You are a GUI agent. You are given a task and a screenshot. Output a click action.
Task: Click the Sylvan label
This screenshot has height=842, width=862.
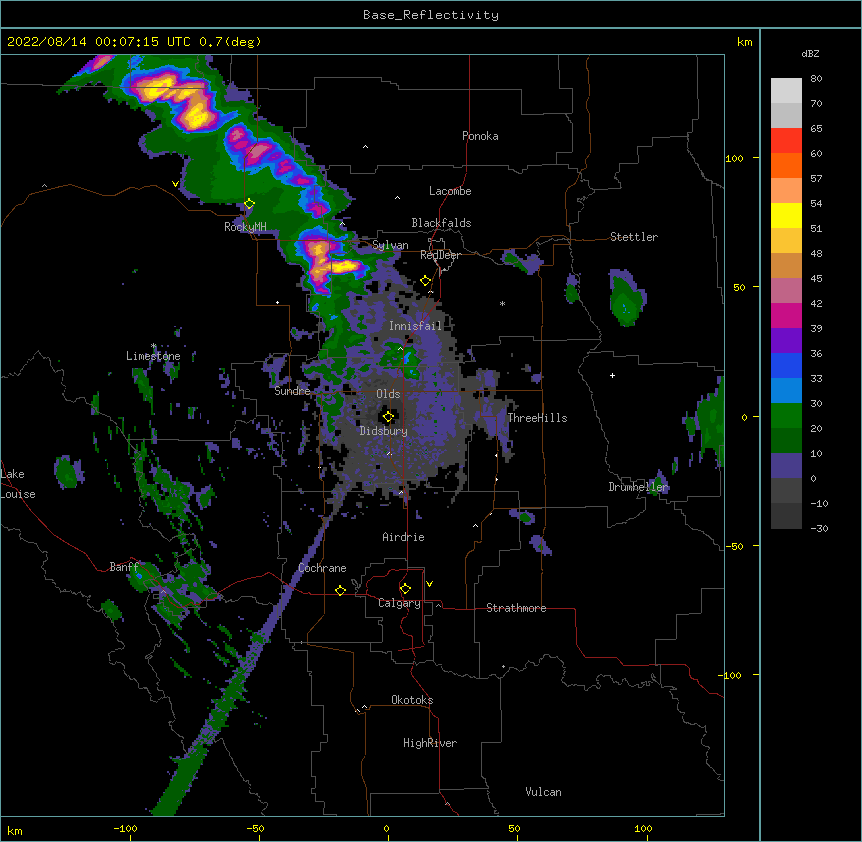[x=390, y=245]
